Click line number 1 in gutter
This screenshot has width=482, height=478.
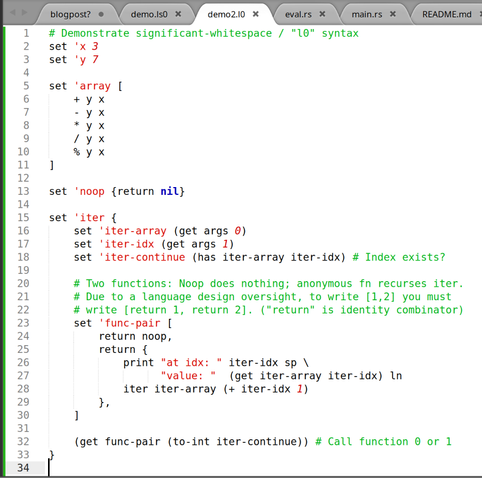(x=26, y=33)
